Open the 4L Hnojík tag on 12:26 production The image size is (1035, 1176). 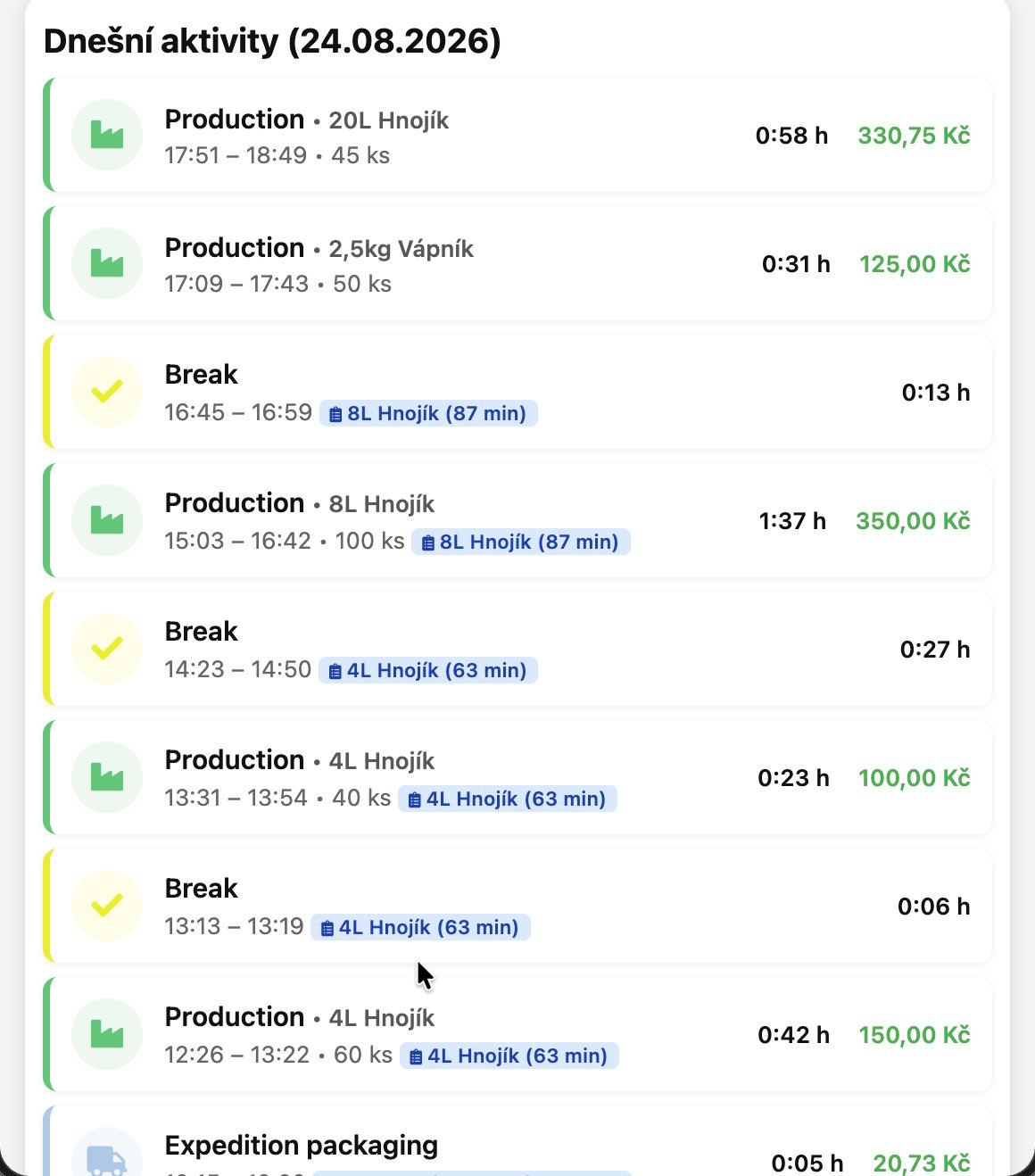[x=509, y=1056]
